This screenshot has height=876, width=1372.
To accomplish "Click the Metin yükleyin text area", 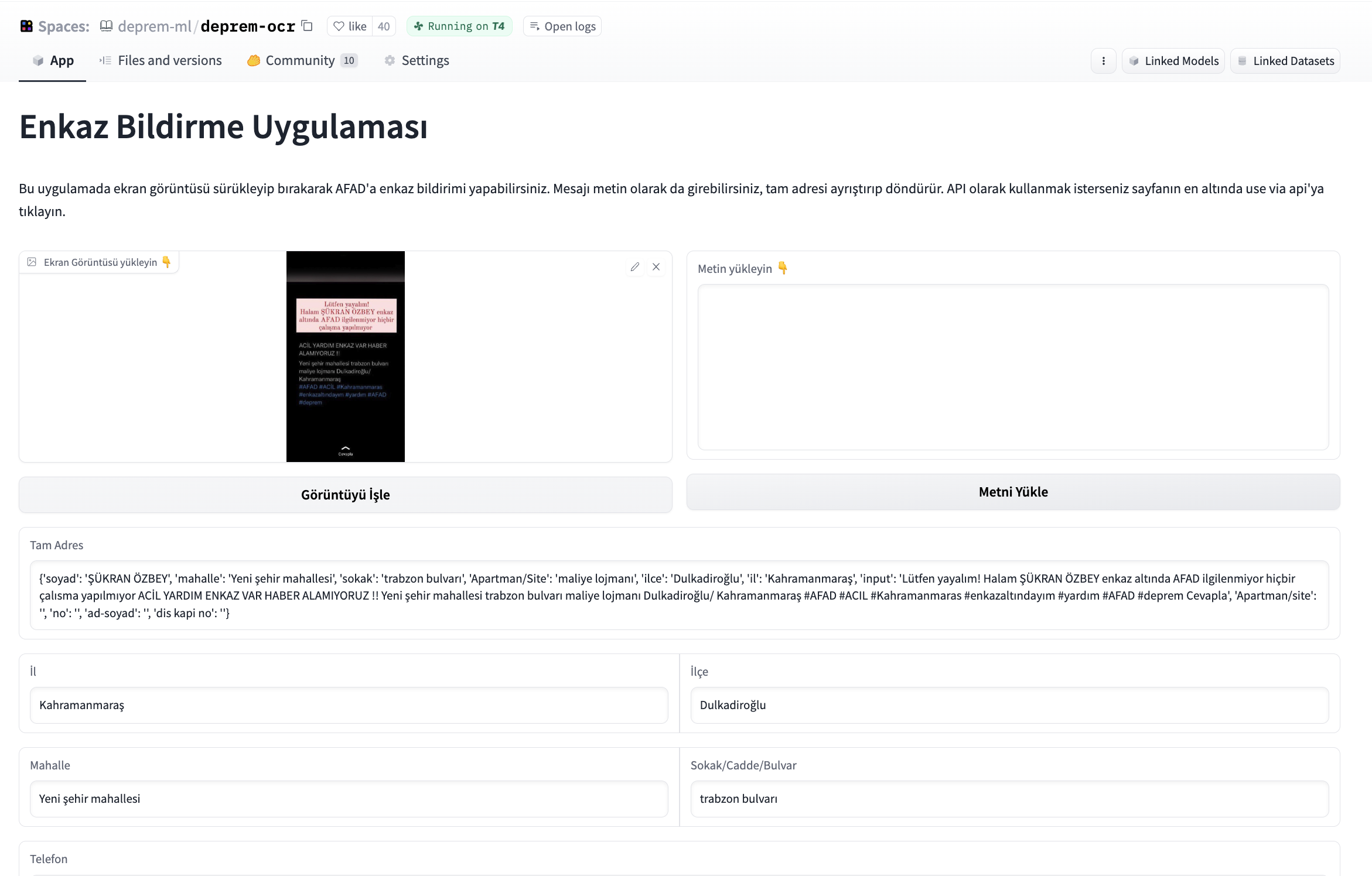I will [1013, 367].
